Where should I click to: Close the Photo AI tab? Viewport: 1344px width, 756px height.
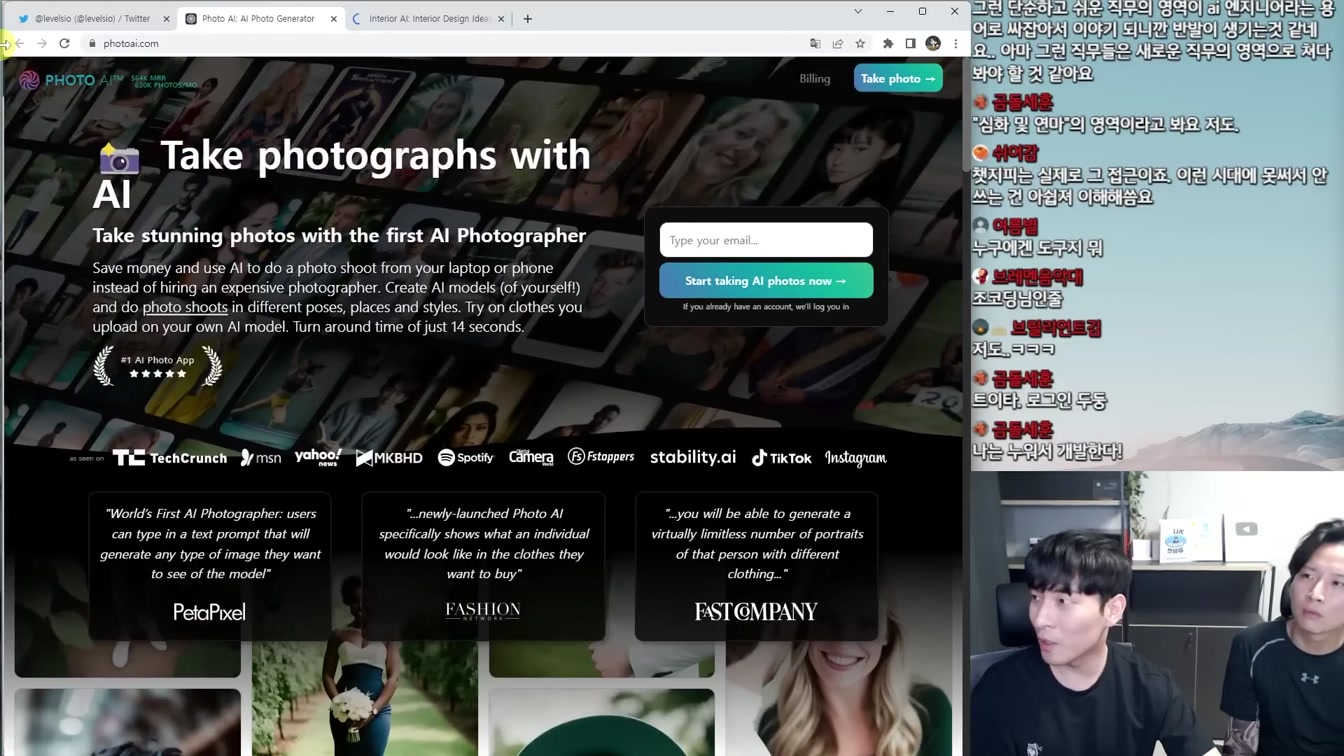coord(334,19)
